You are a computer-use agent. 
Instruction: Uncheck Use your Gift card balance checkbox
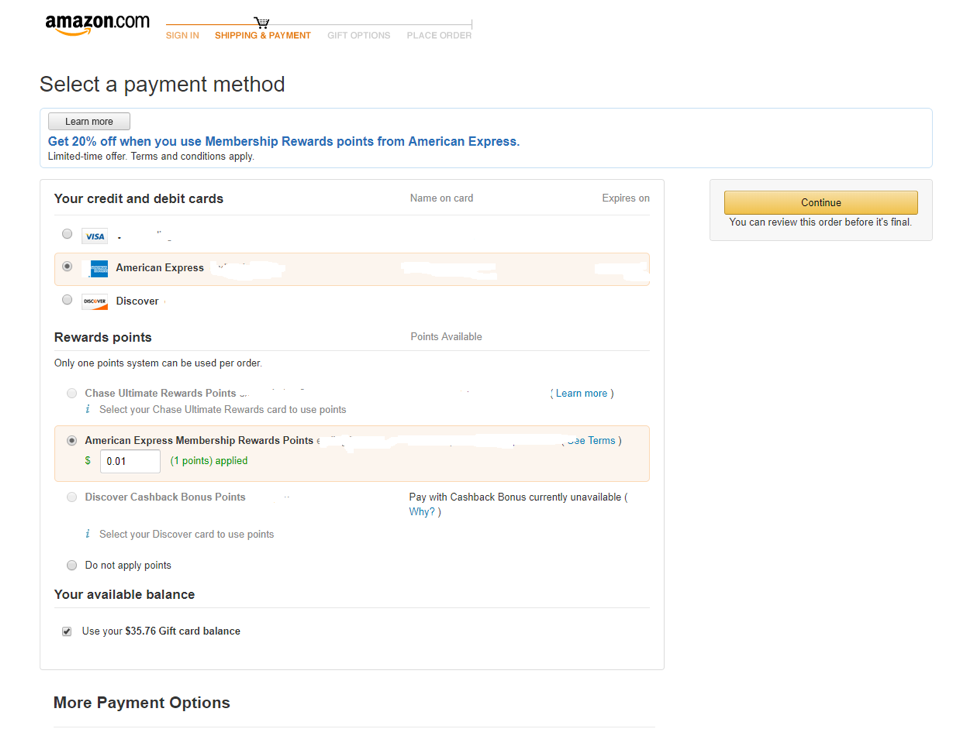point(66,631)
